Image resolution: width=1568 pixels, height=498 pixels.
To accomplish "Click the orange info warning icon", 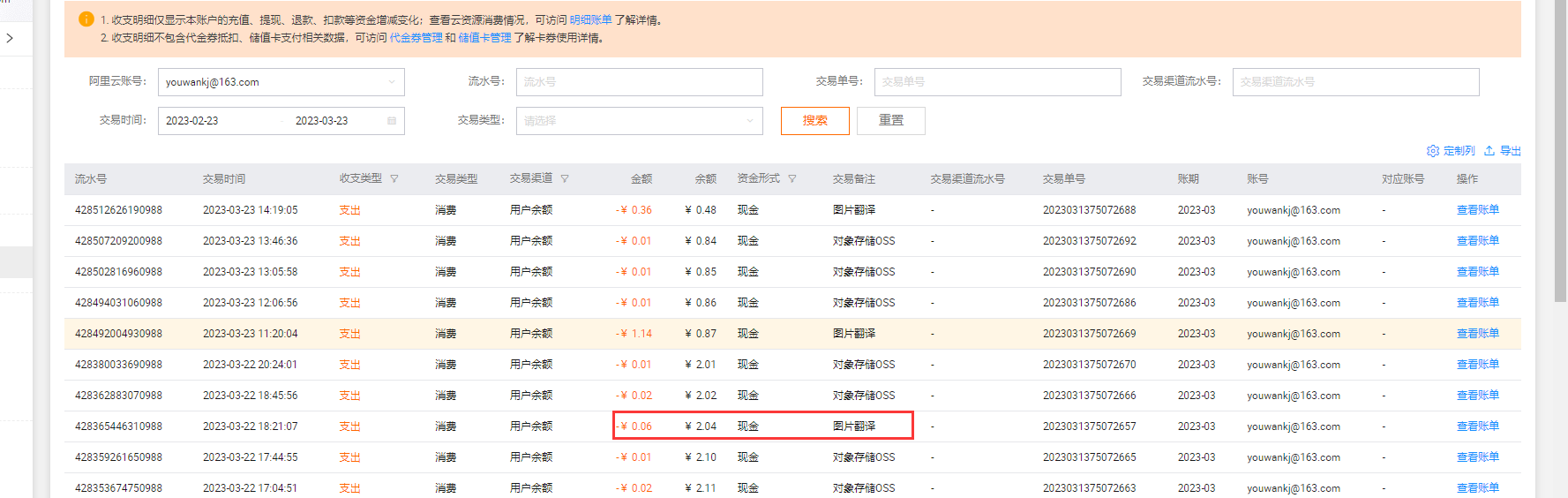I will (86, 19).
